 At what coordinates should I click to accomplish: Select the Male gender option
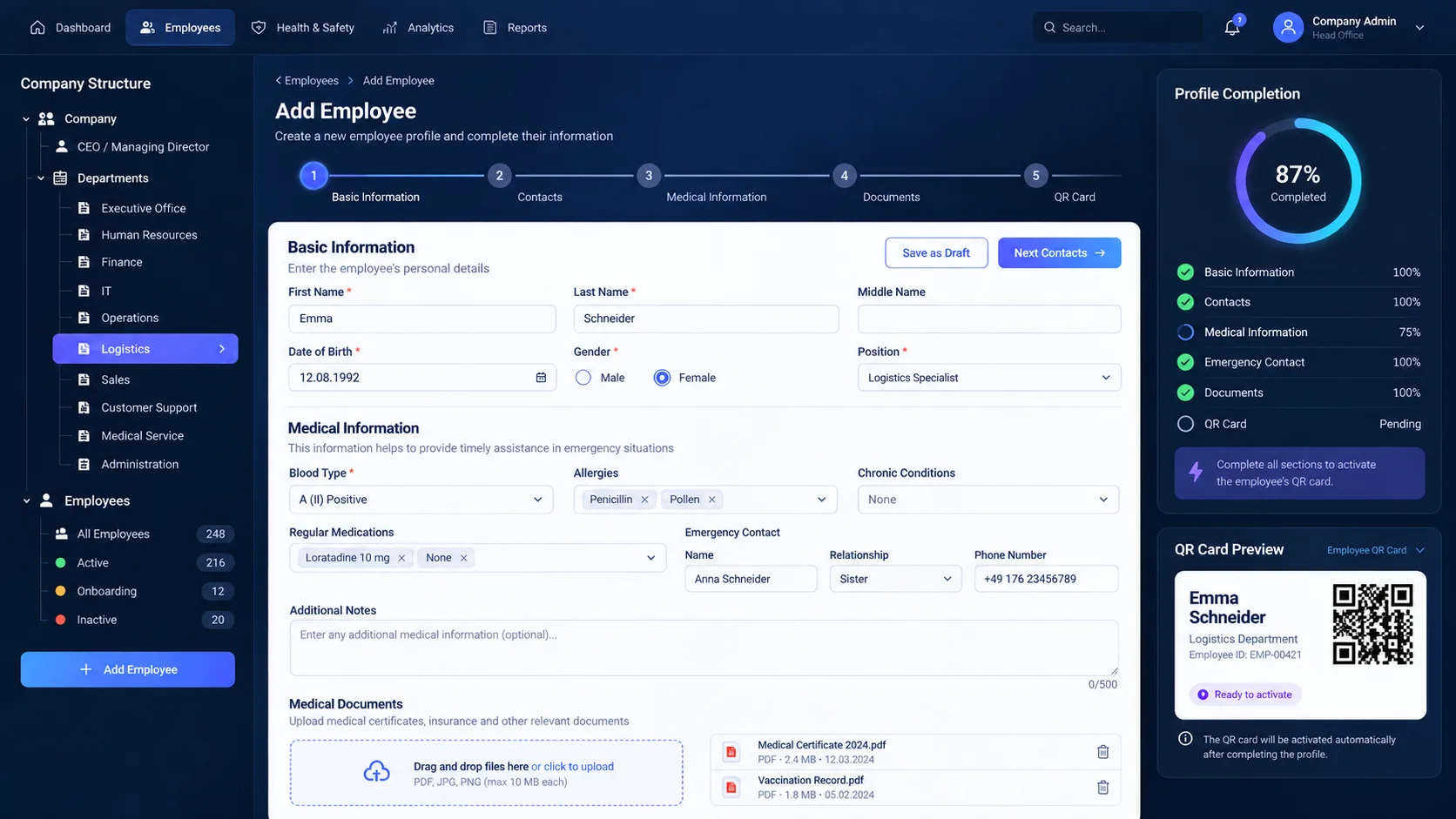coord(583,378)
